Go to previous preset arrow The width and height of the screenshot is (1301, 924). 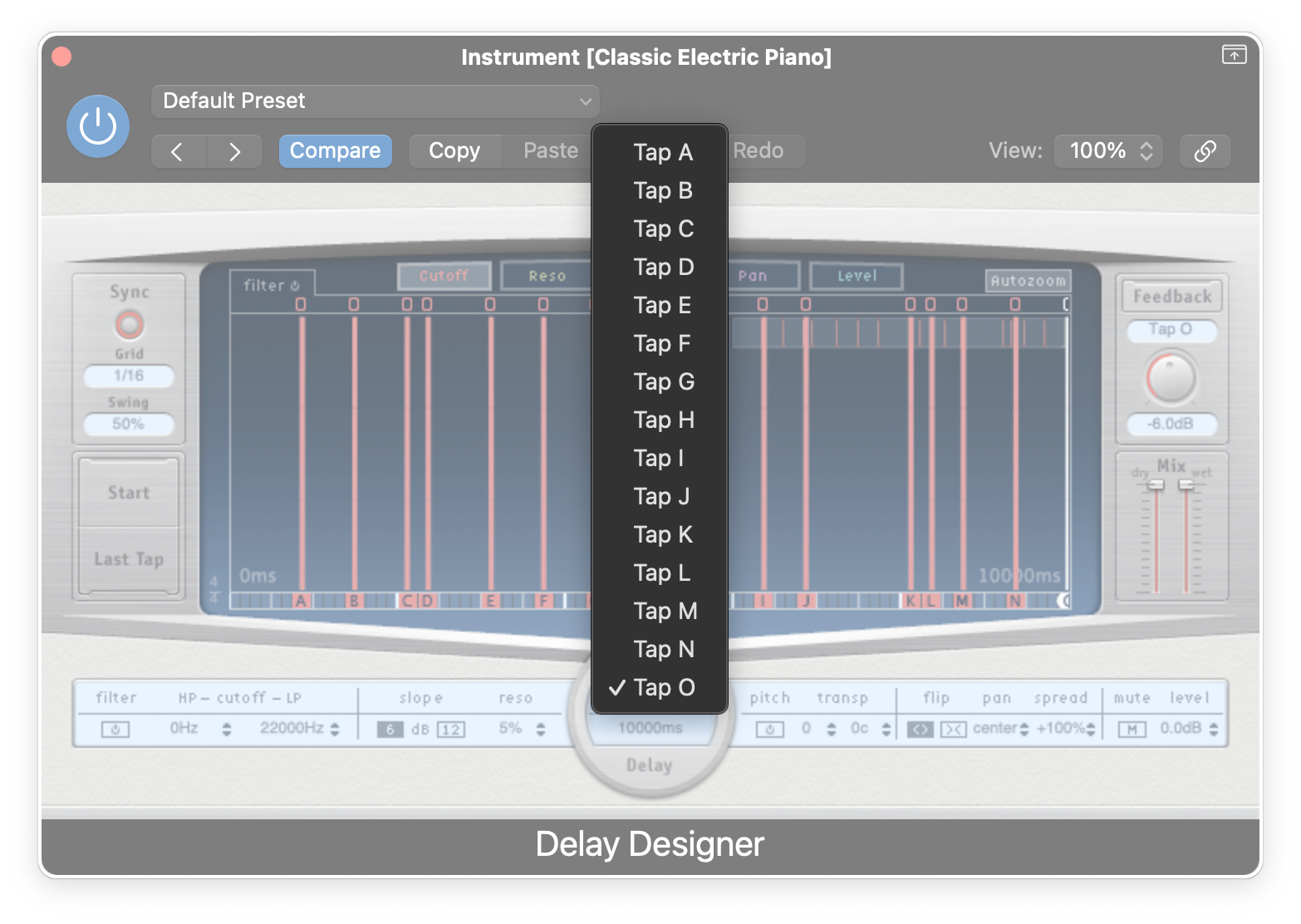[x=178, y=151]
